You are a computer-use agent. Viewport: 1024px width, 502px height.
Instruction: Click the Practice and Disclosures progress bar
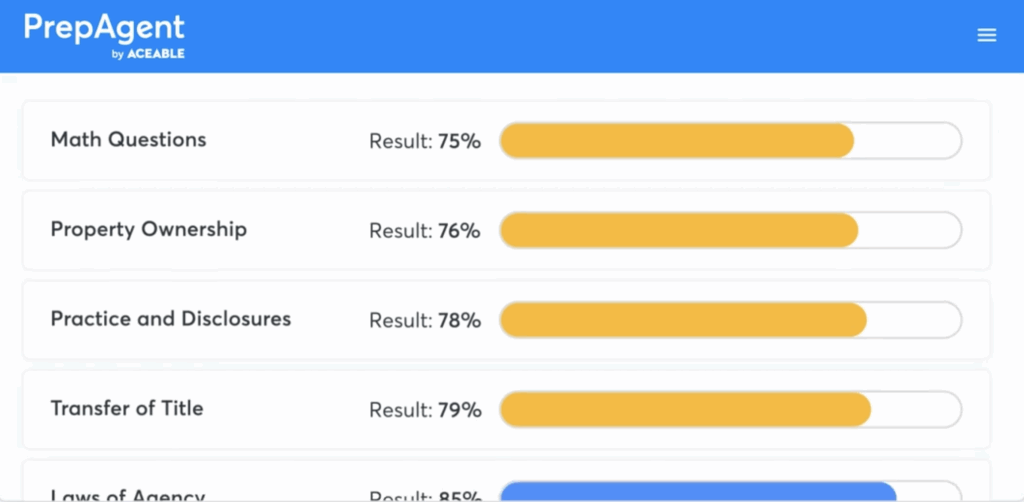[682, 320]
